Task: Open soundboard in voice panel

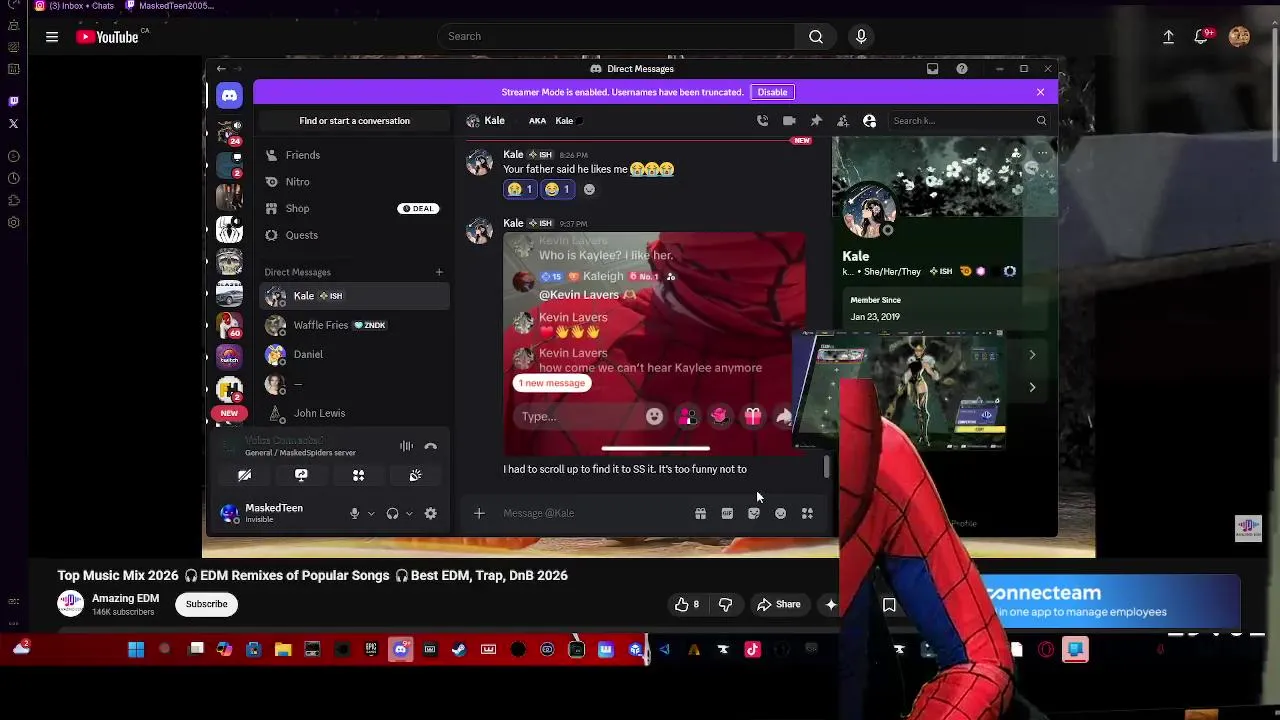Action: (x=415, y=475)
